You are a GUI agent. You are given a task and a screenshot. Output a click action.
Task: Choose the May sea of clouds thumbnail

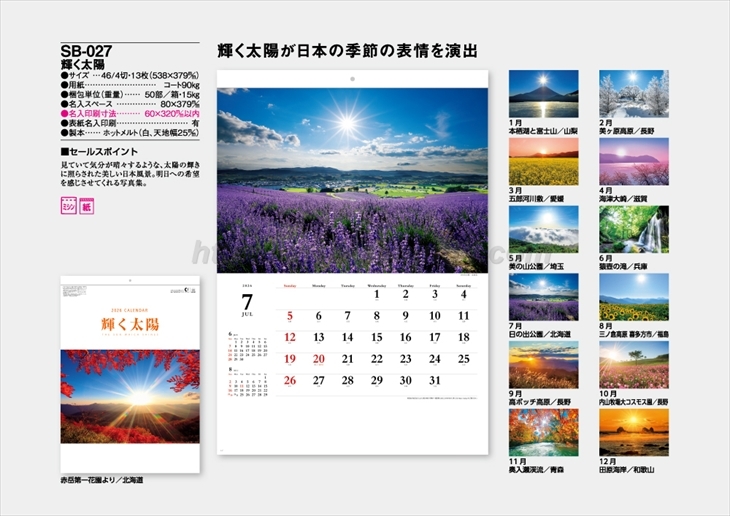pyautogui.click(x=543, y=230)
